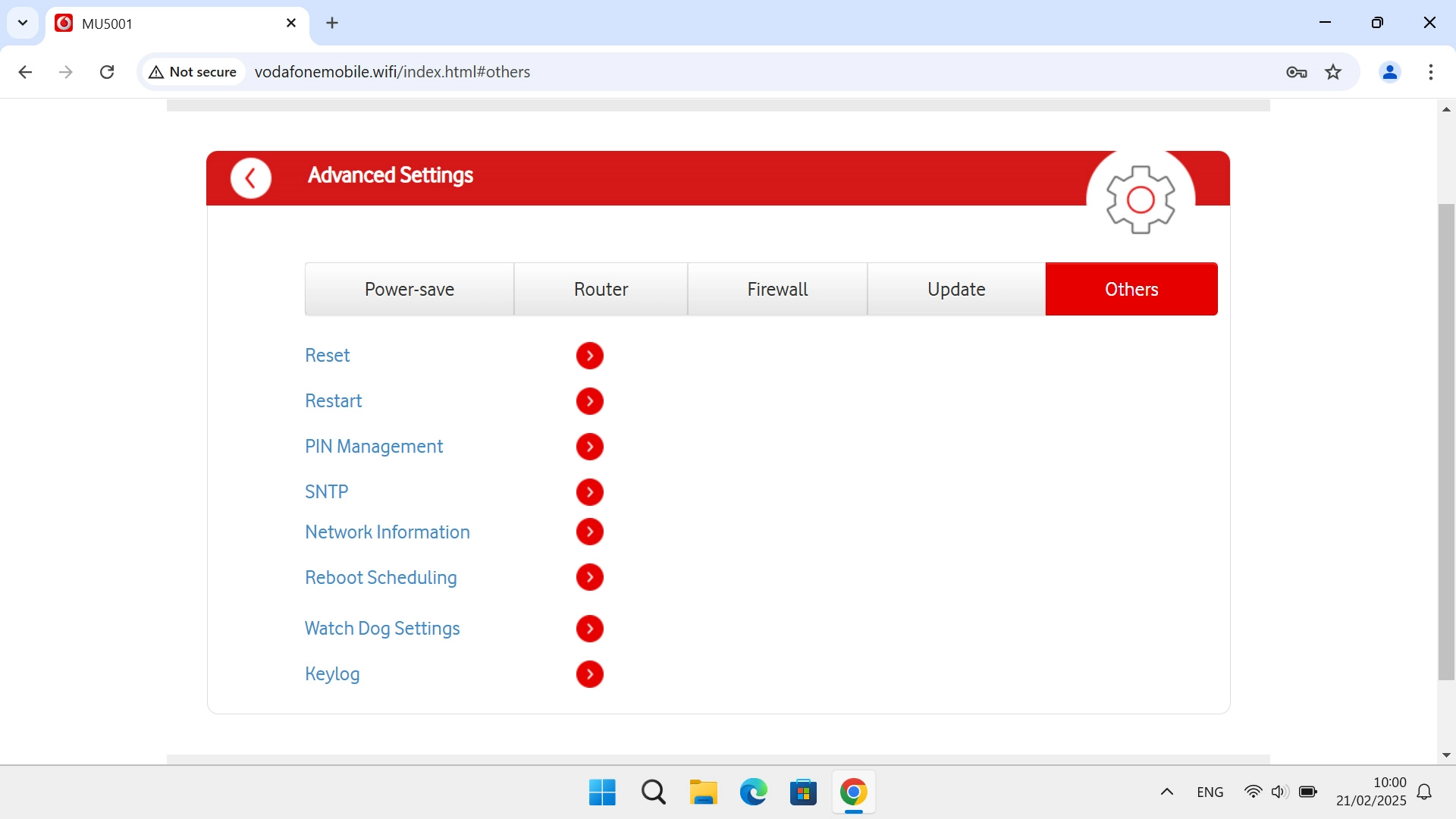Bookmark this page with the star icon

1333,72
